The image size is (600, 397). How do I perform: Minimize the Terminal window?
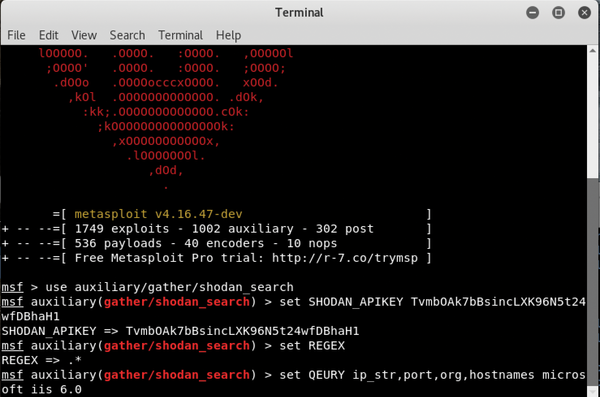point(532,13)
